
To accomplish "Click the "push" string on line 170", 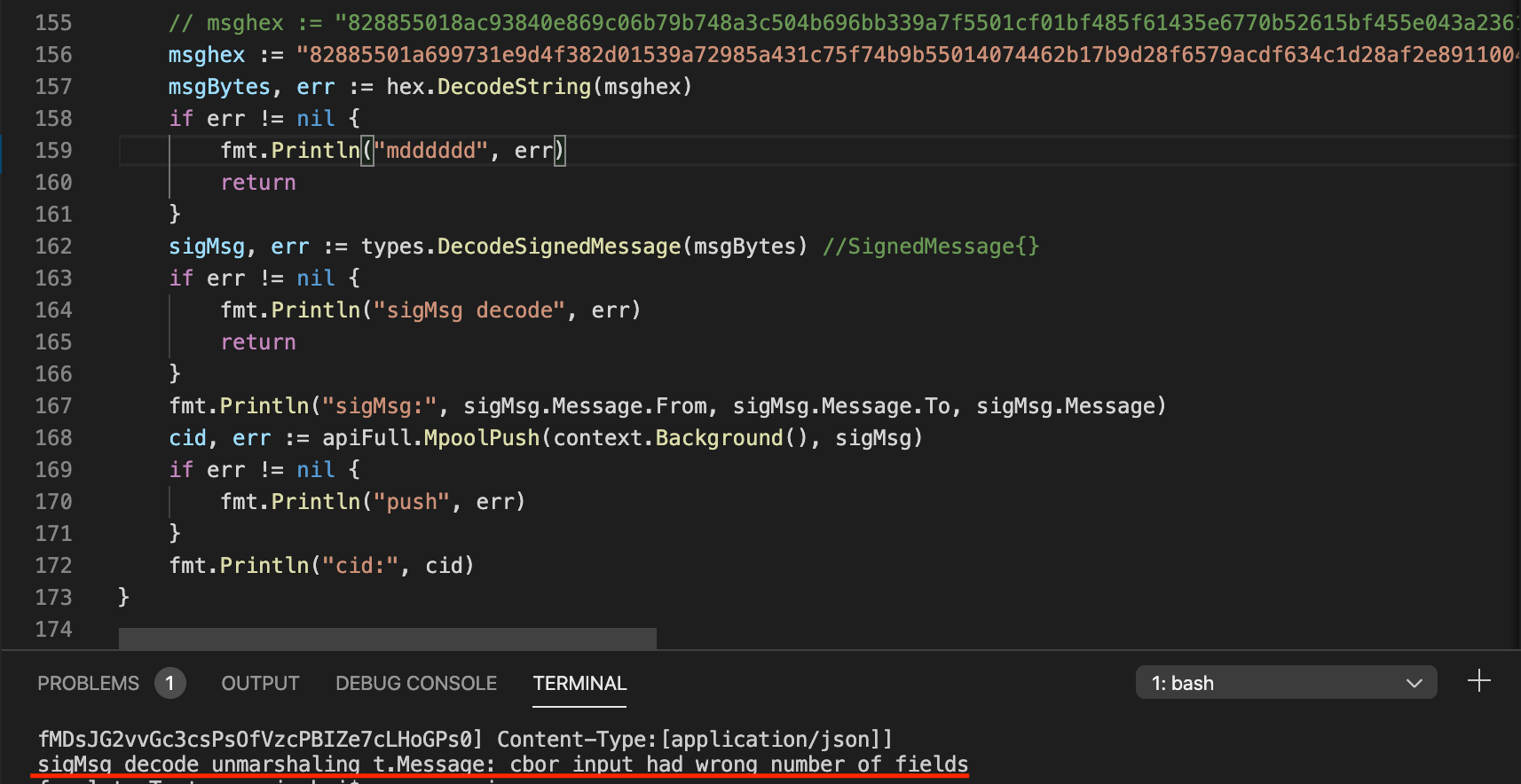I will click(412, 502).
